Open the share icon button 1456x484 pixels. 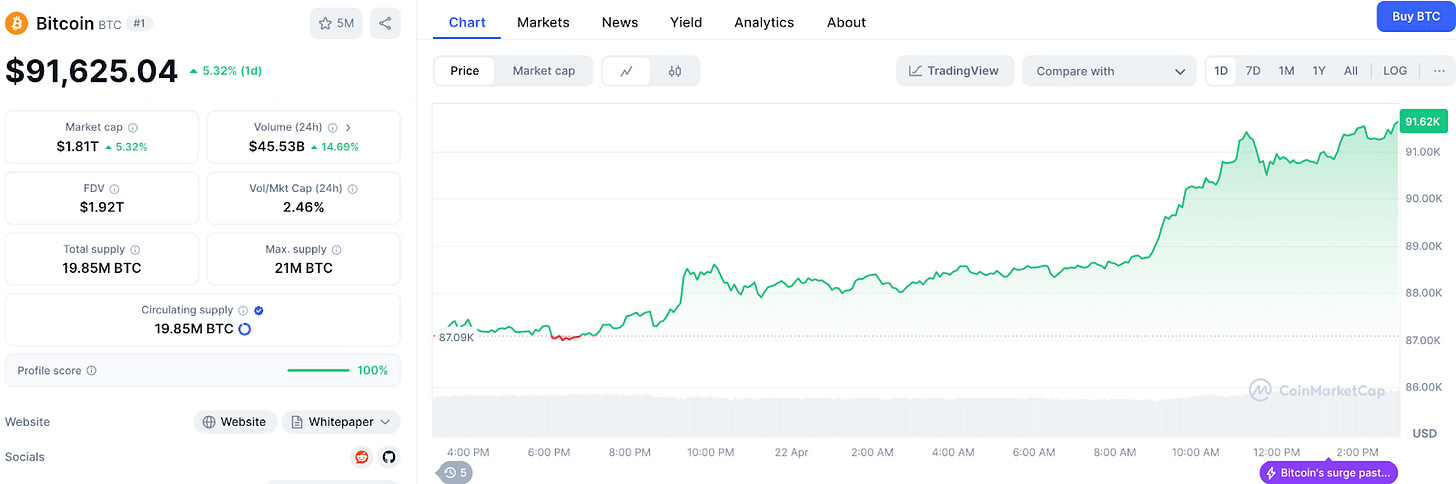386,23
